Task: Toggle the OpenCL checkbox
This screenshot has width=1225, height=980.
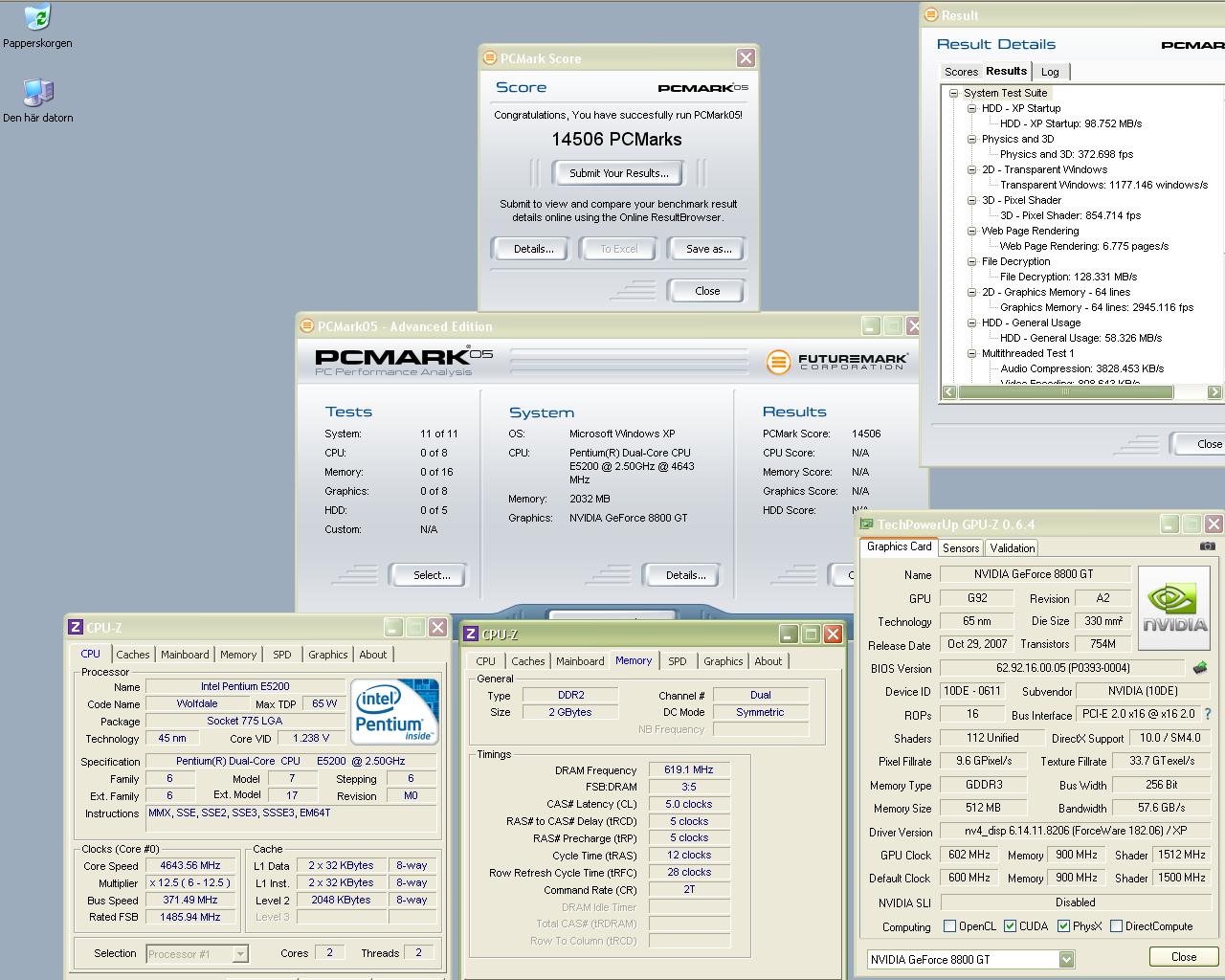Action: click(x=949, y=925)
